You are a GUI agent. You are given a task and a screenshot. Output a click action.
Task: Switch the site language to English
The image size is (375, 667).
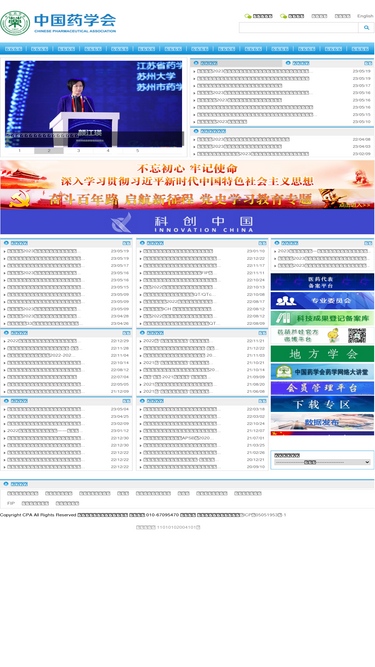coord(365,16)
